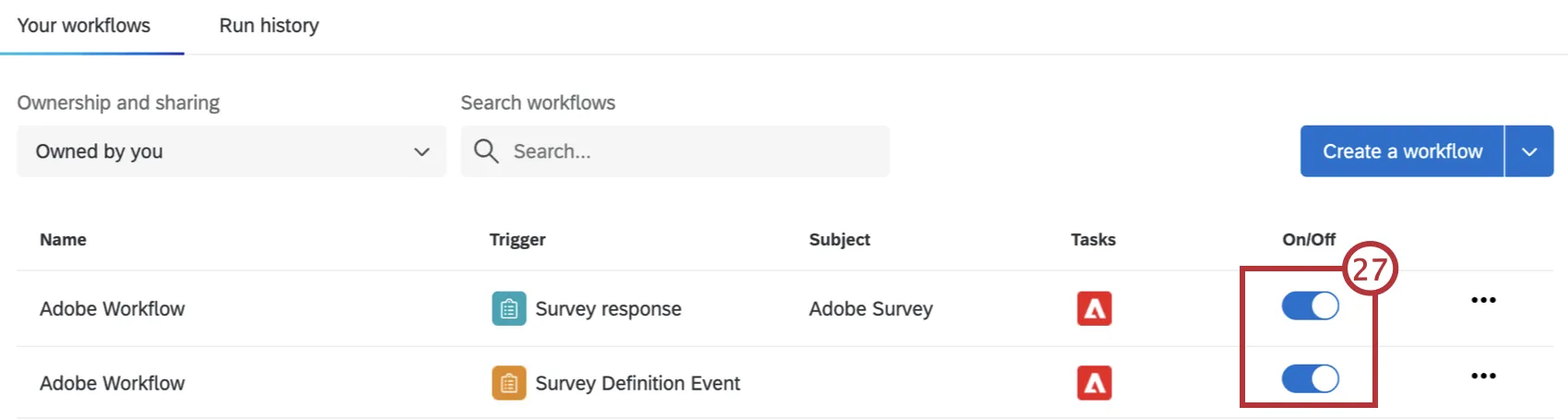Open the Owned by you dropdown
This screenshot has height=419, width=1568.
click(x=232, y=151)
